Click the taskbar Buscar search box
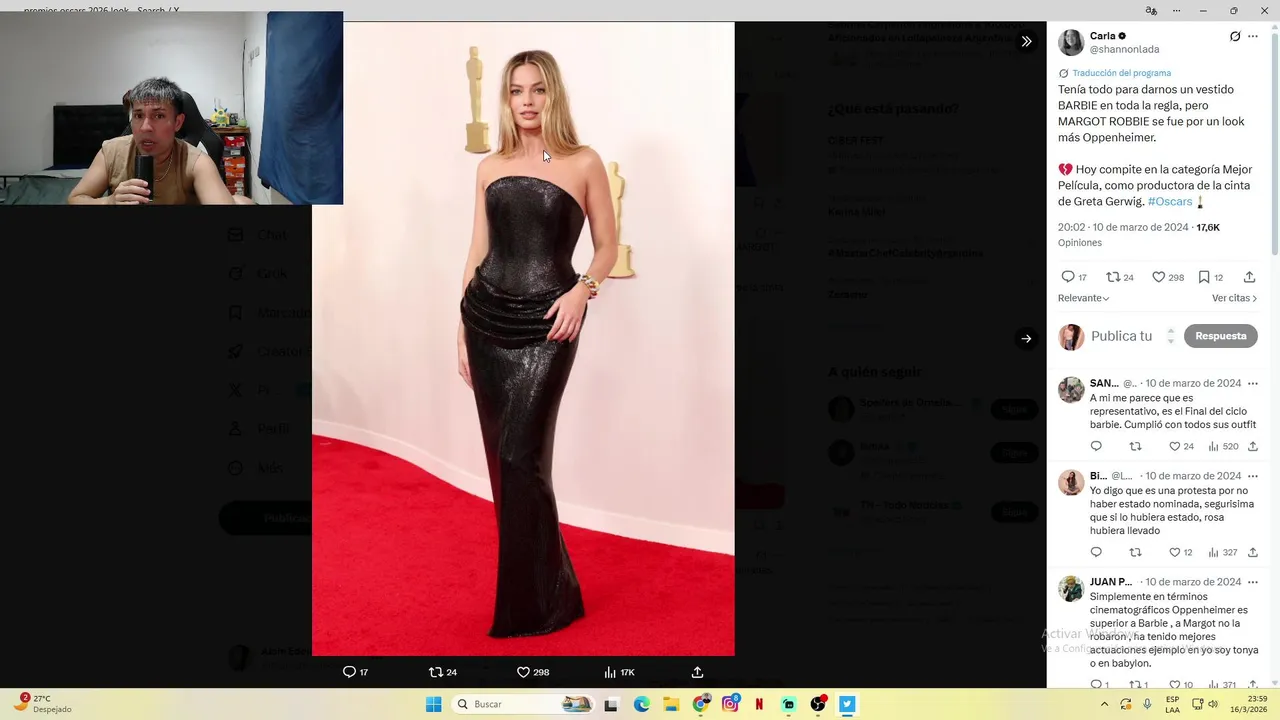This screenshot has width=1280, height=720. (521, 704)
